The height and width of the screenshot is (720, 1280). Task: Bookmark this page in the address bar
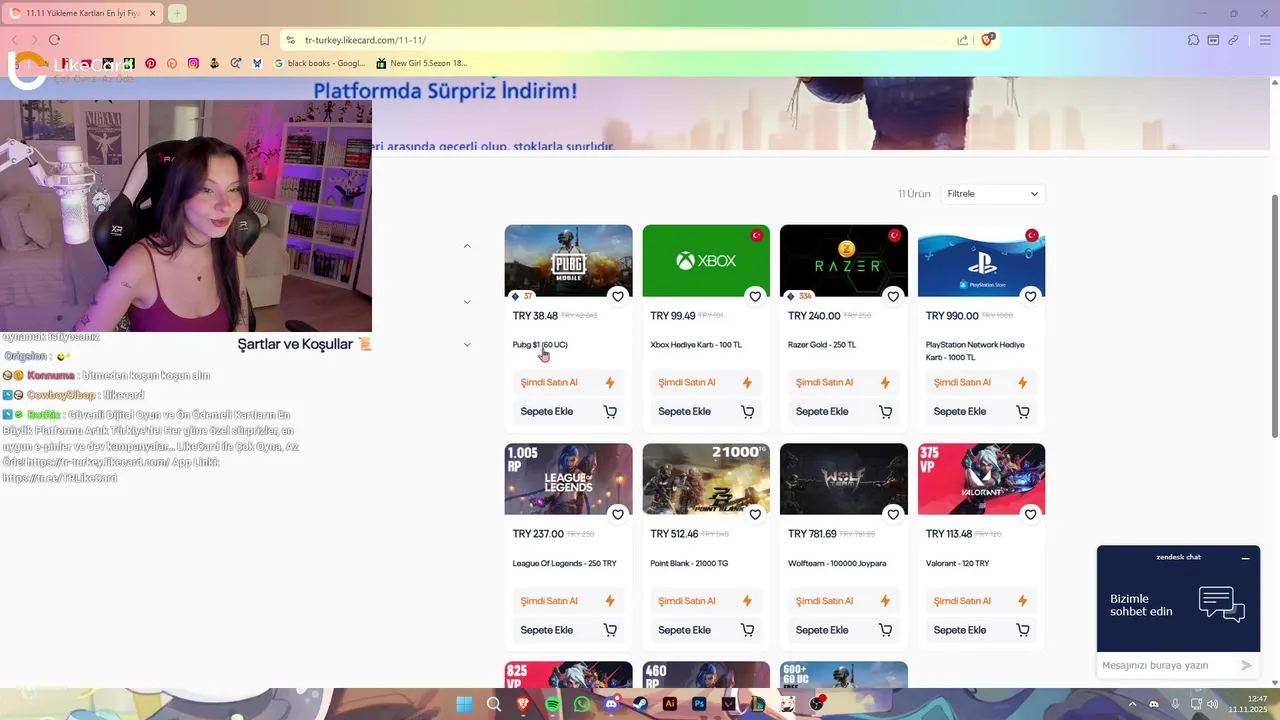point(264,40)
